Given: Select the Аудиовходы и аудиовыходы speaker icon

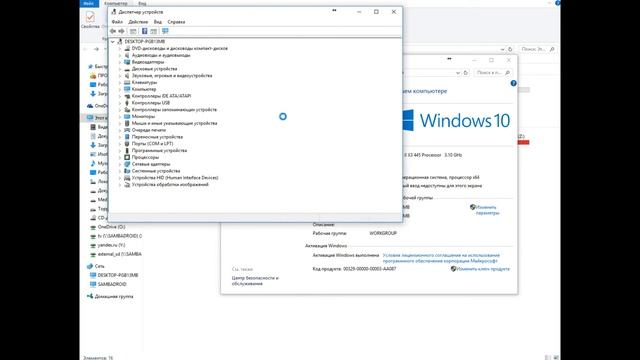Looking at the screenshot, I should (x=127, y=55).
